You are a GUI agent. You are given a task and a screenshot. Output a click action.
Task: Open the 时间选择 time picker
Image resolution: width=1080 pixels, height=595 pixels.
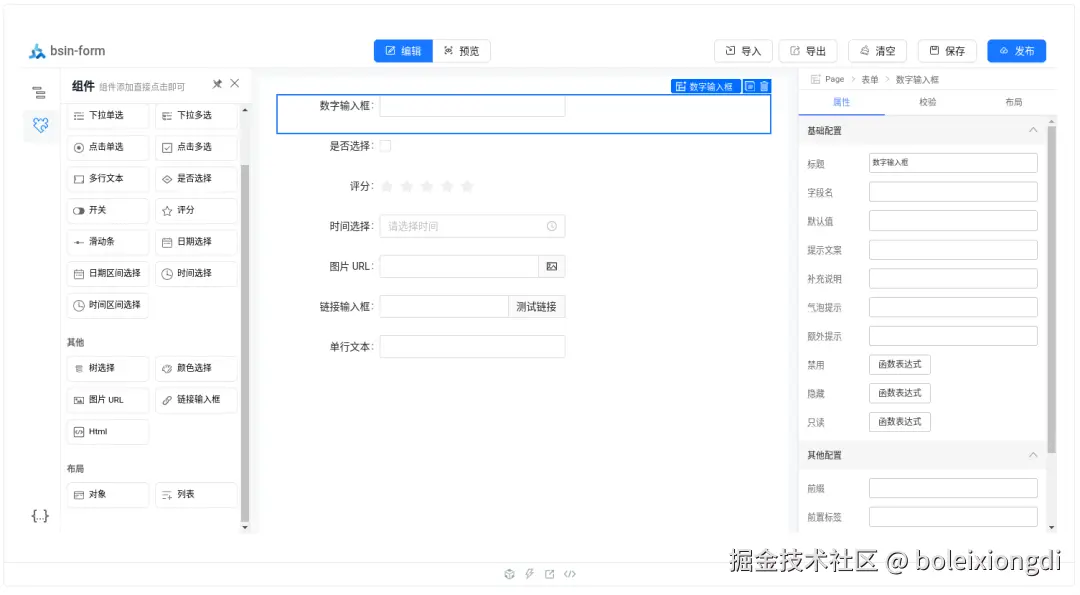[472, 227]
